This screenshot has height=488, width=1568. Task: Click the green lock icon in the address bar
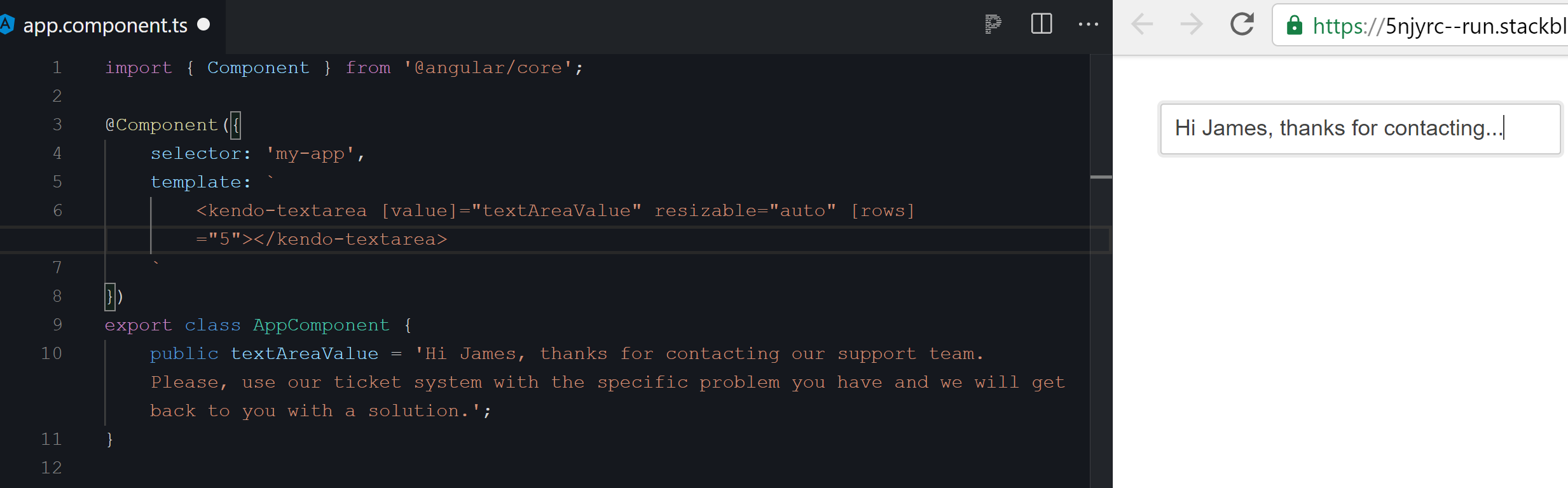(1294, 25)
